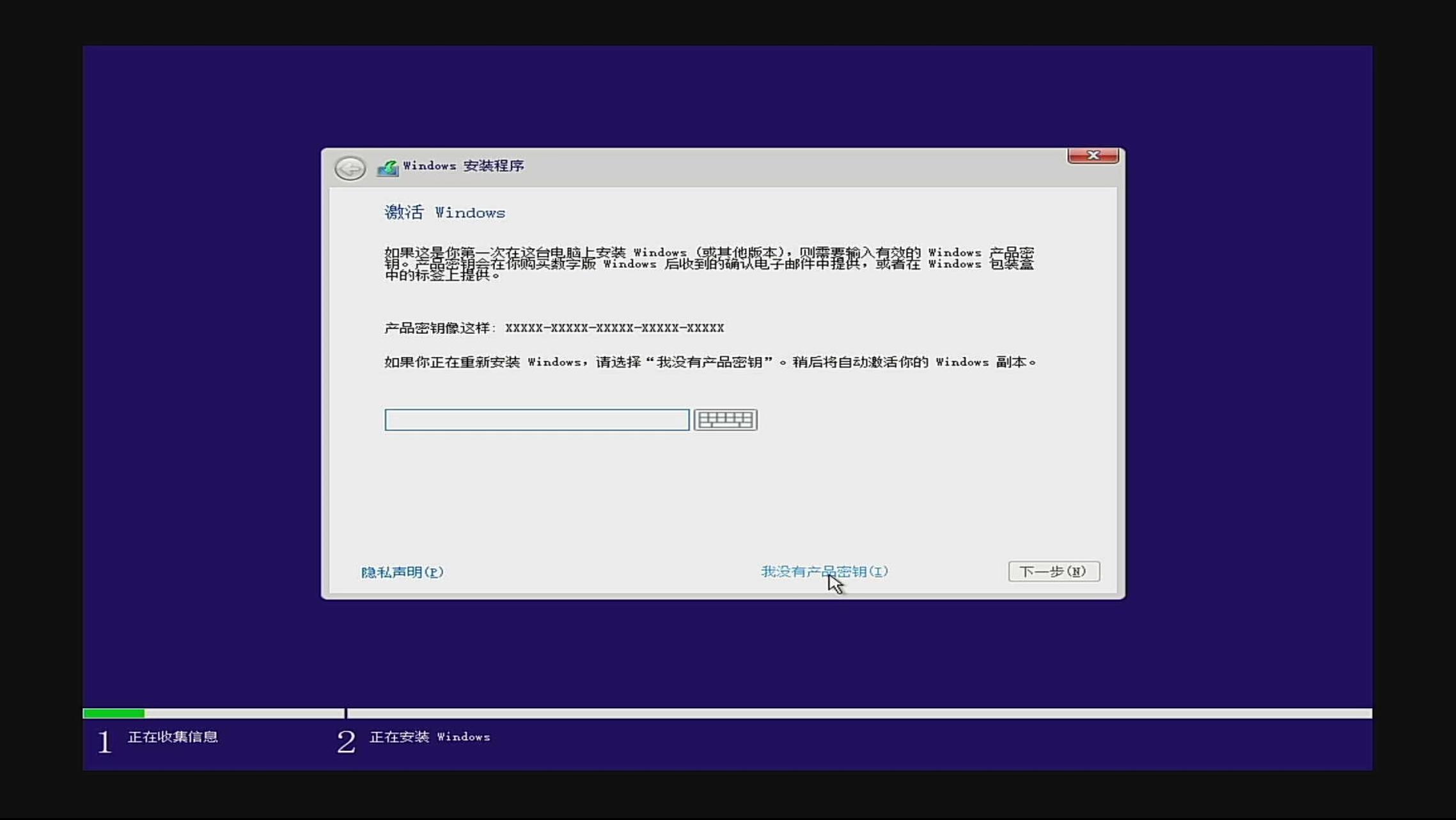Select 我没有产品密钥 to skip key entry
Viewport: 1456px width, 820px height.
825,571
